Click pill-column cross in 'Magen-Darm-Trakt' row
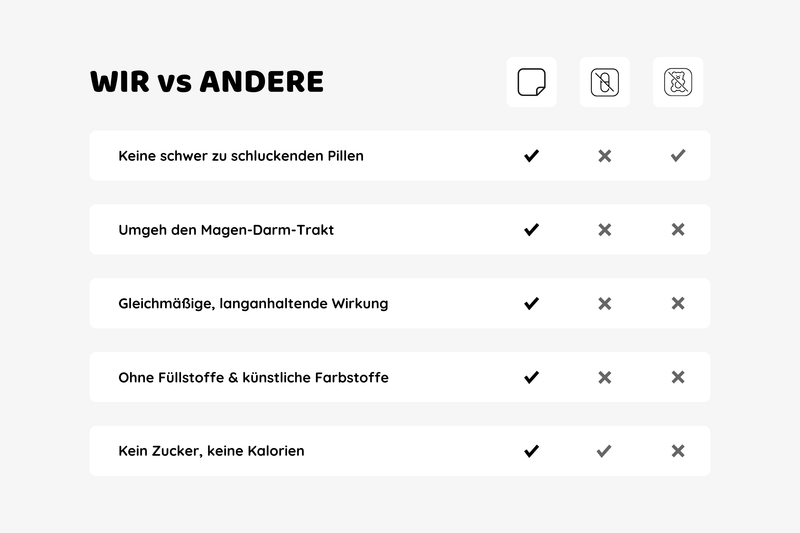The width and height of the screenshot is (800, 533). click(x=604, y=230)
